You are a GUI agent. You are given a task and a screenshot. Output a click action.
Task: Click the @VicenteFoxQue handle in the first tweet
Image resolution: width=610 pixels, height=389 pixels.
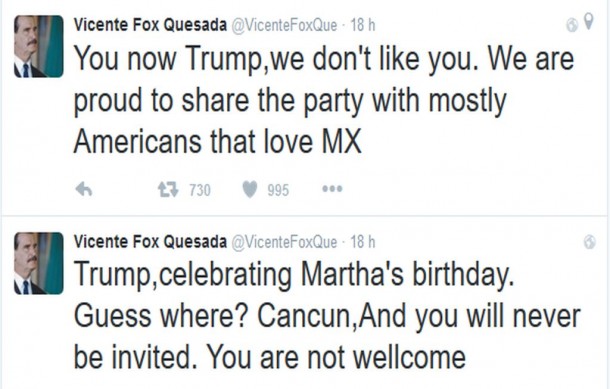coord(284,25)
